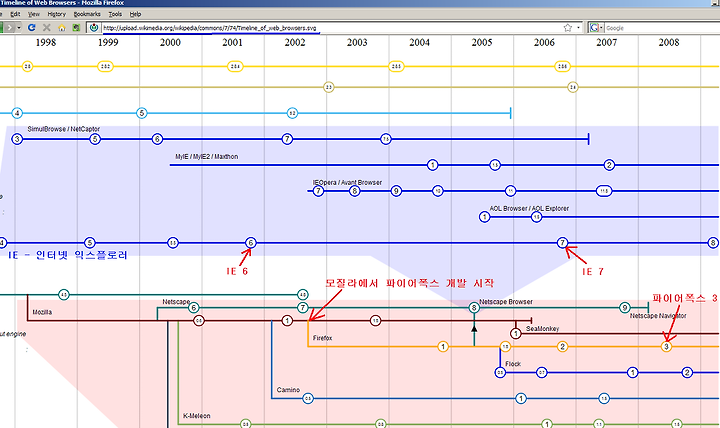720x428 pixels.
Task: Click the Google search engine icon
Action: coord(594,28)
